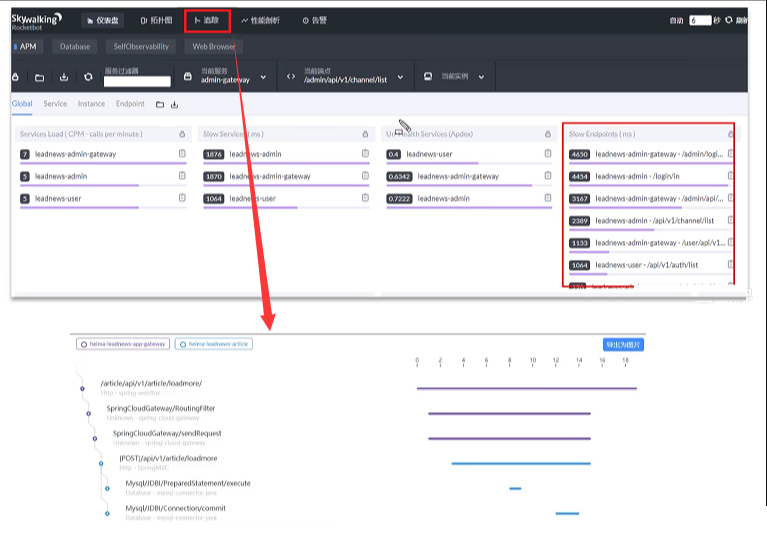Select the {POST}/api/v1/article/loadmore span

coord(168,458)
